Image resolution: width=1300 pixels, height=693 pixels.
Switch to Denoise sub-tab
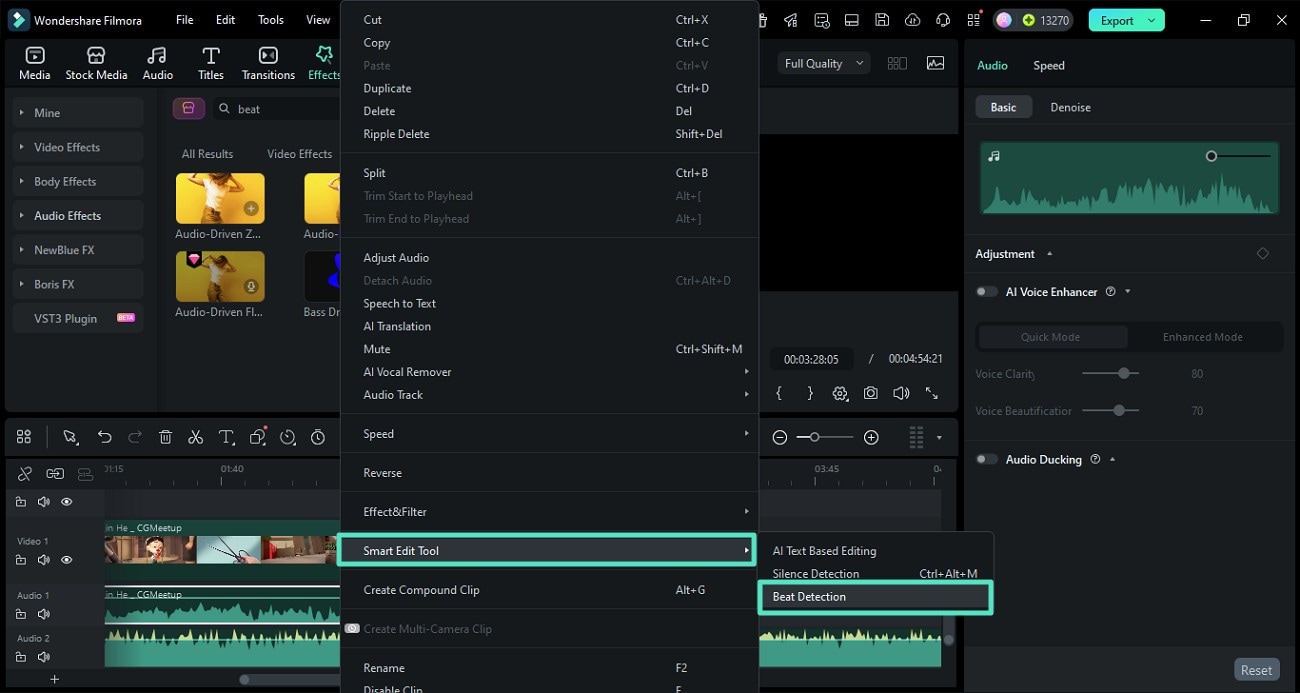[x=1070, y=107]
